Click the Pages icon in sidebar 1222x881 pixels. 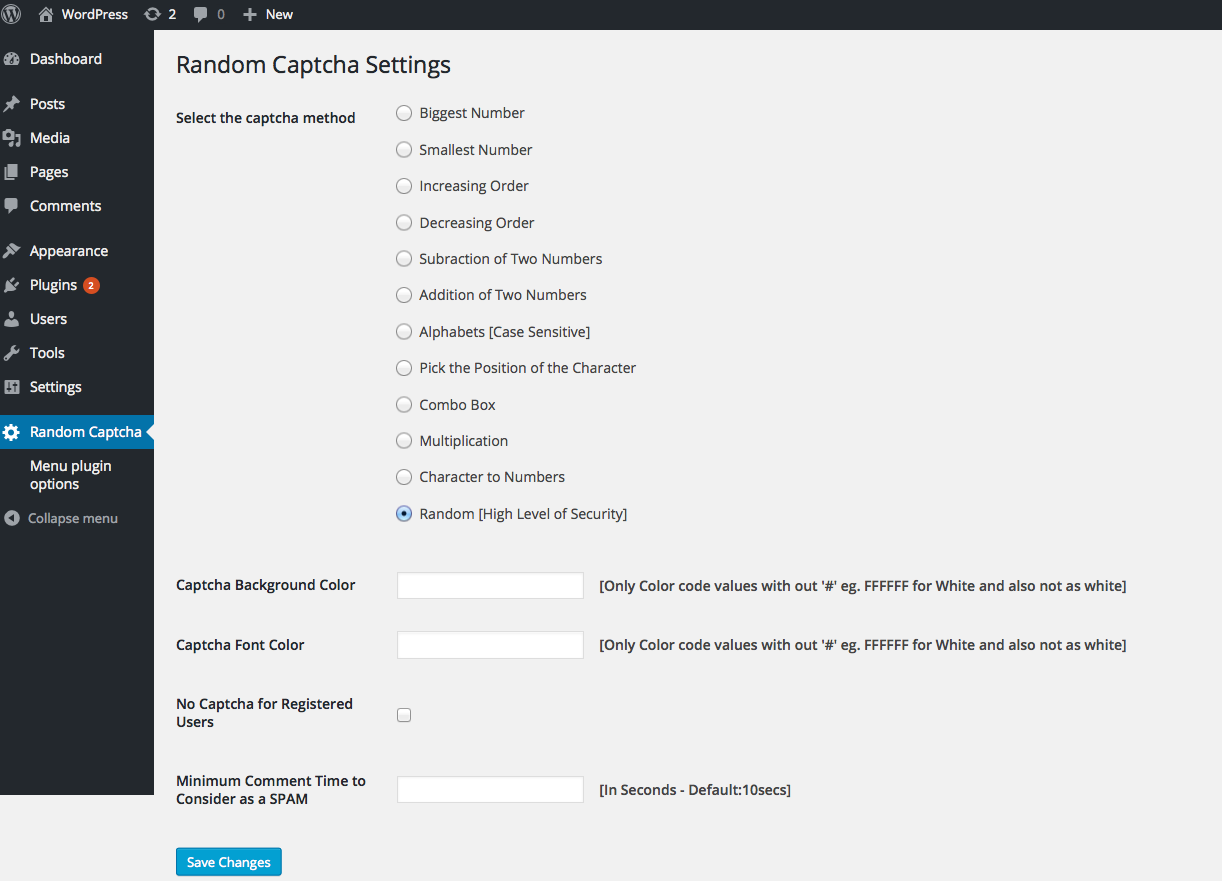(11, 172)
